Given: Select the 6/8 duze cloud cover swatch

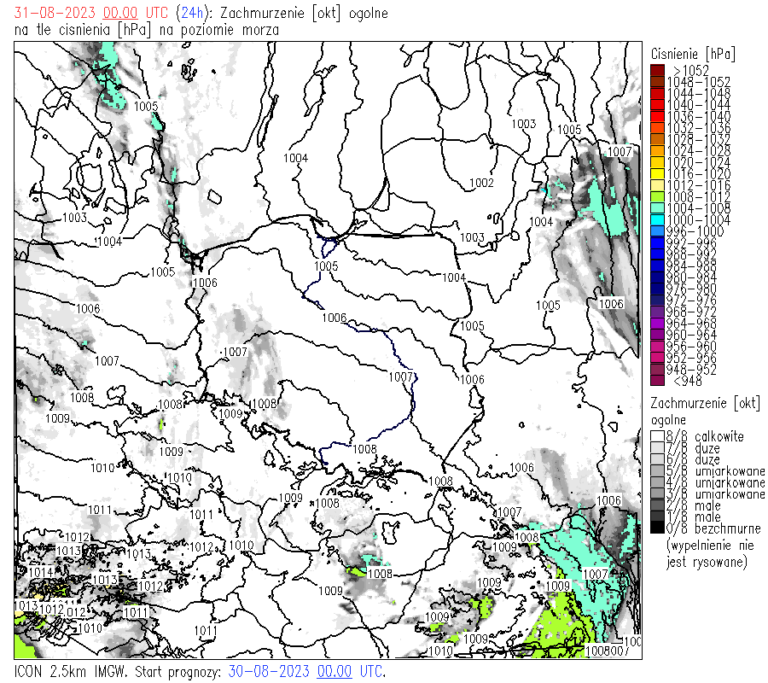Looking at the screenshot, I should point(657,459).
